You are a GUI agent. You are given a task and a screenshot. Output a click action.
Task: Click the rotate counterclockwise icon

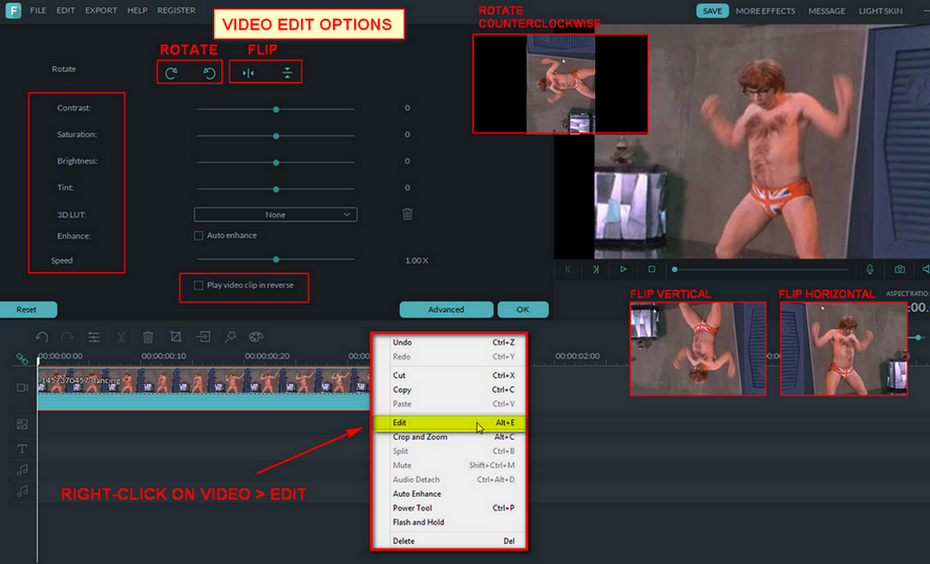point(210,73)
